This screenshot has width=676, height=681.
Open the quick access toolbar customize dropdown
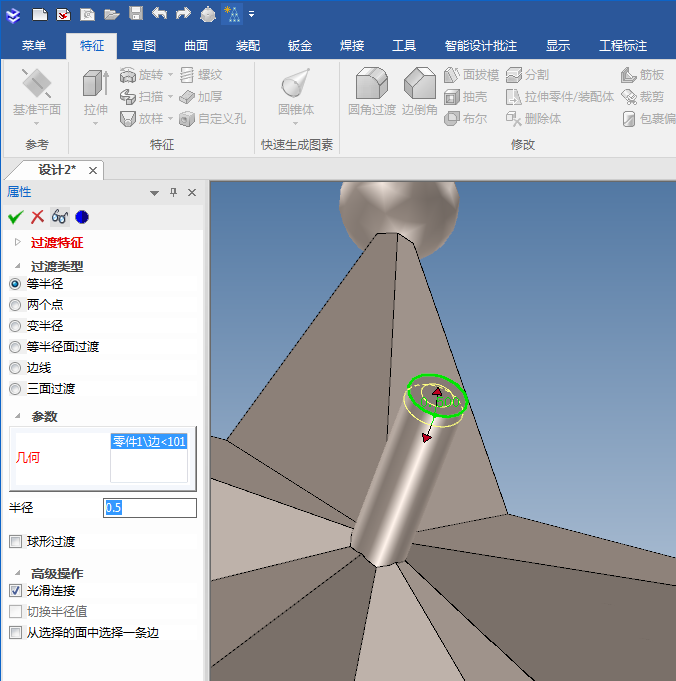[x=252, y=14]
